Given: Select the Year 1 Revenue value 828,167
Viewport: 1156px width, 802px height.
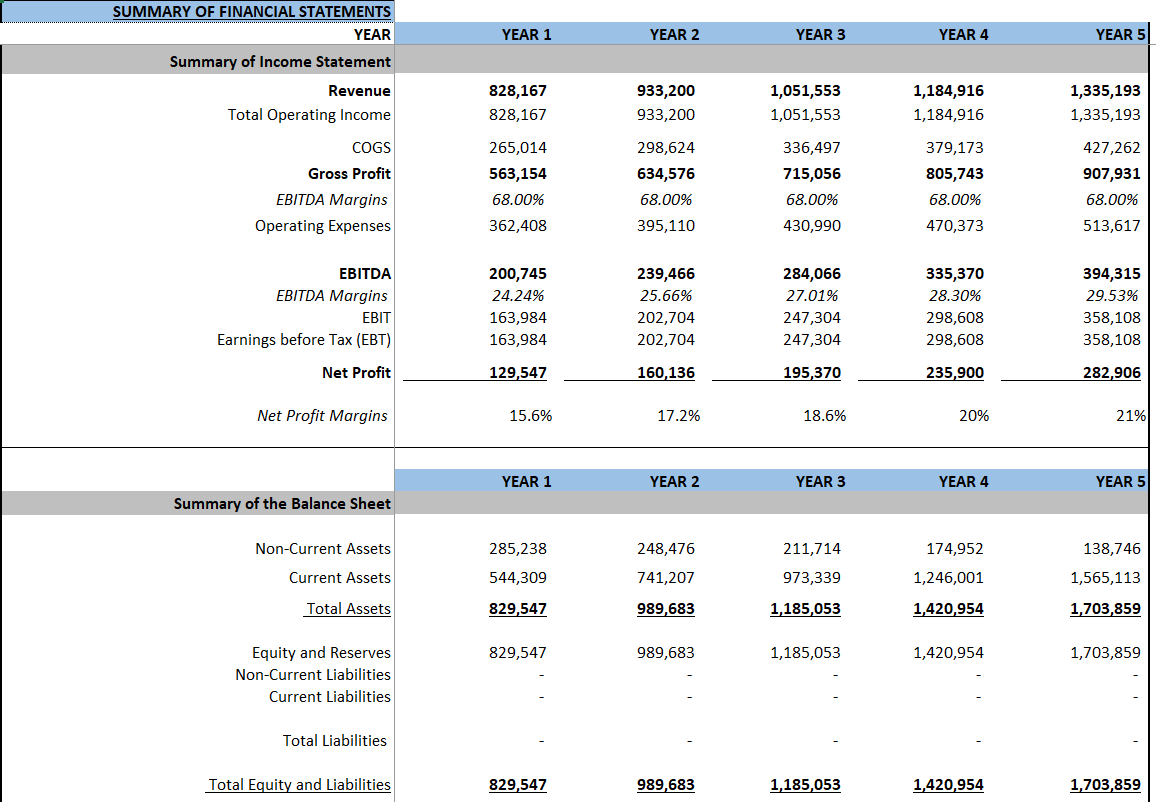Looking at the screenshot, I should (516, 90).
